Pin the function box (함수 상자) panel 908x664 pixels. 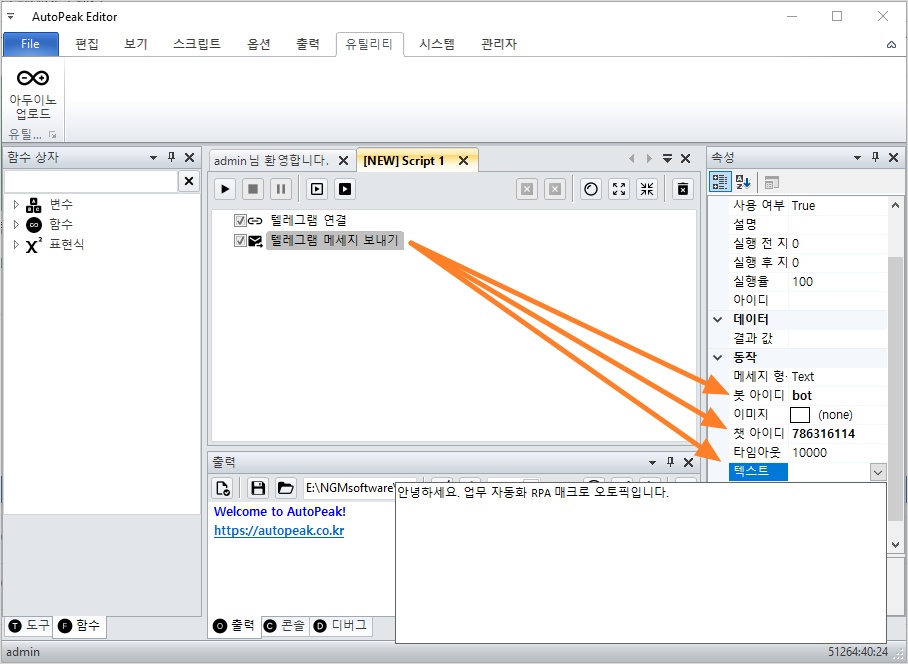tap(171, 157)
